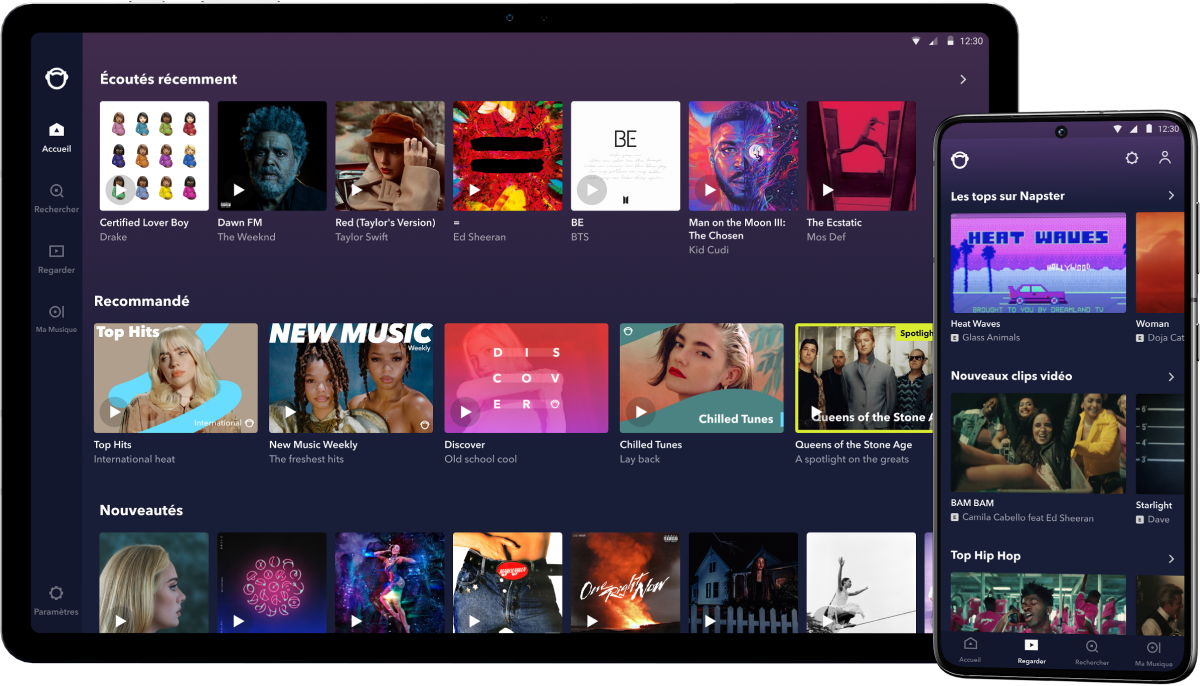Expand Top Hip Hop on phone
1200x686 pixels.
[x=1171, y=557]
